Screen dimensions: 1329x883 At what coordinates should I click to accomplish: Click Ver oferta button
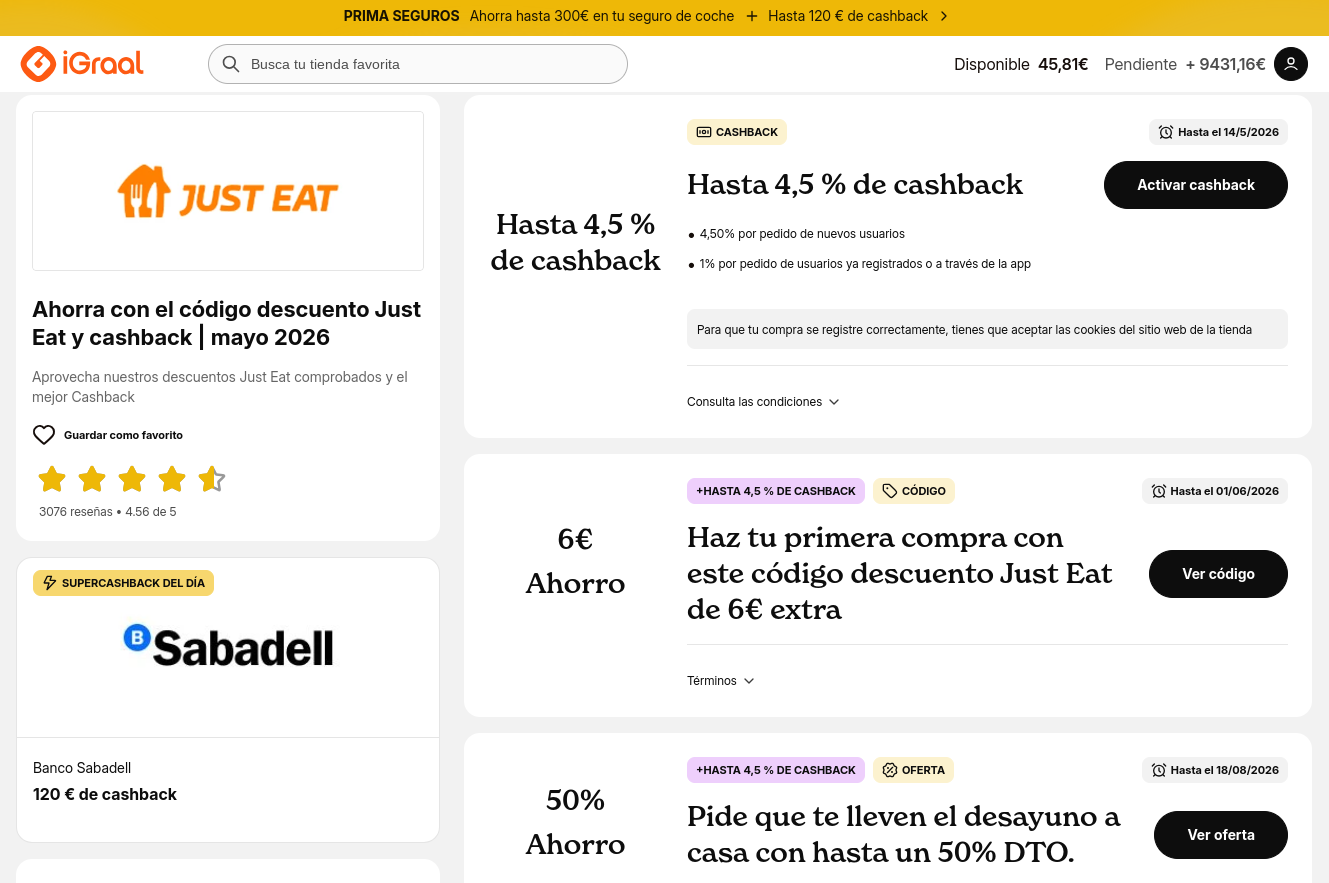[x=1221, y=835]
